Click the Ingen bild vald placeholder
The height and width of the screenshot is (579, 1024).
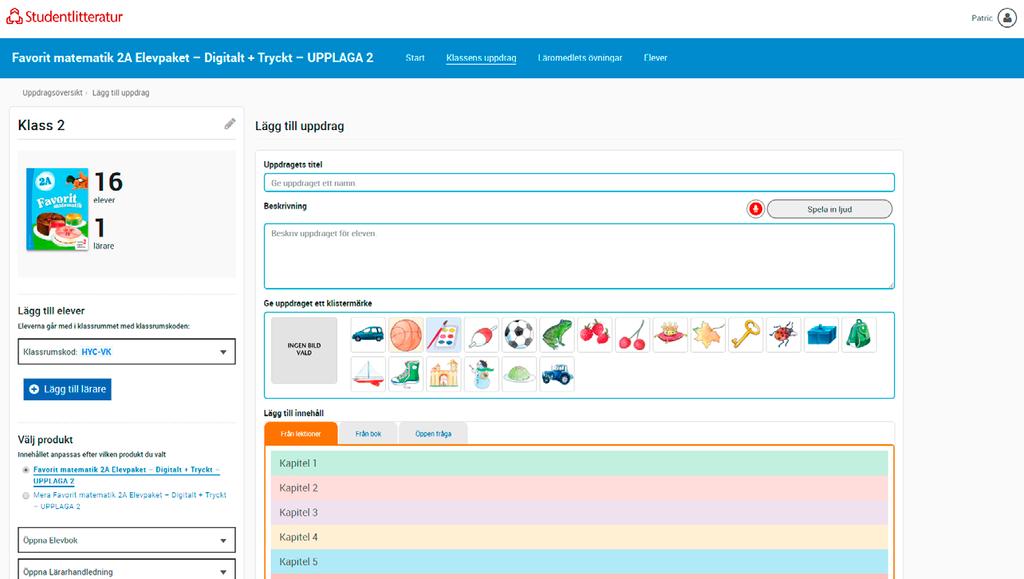click(304, 350)
